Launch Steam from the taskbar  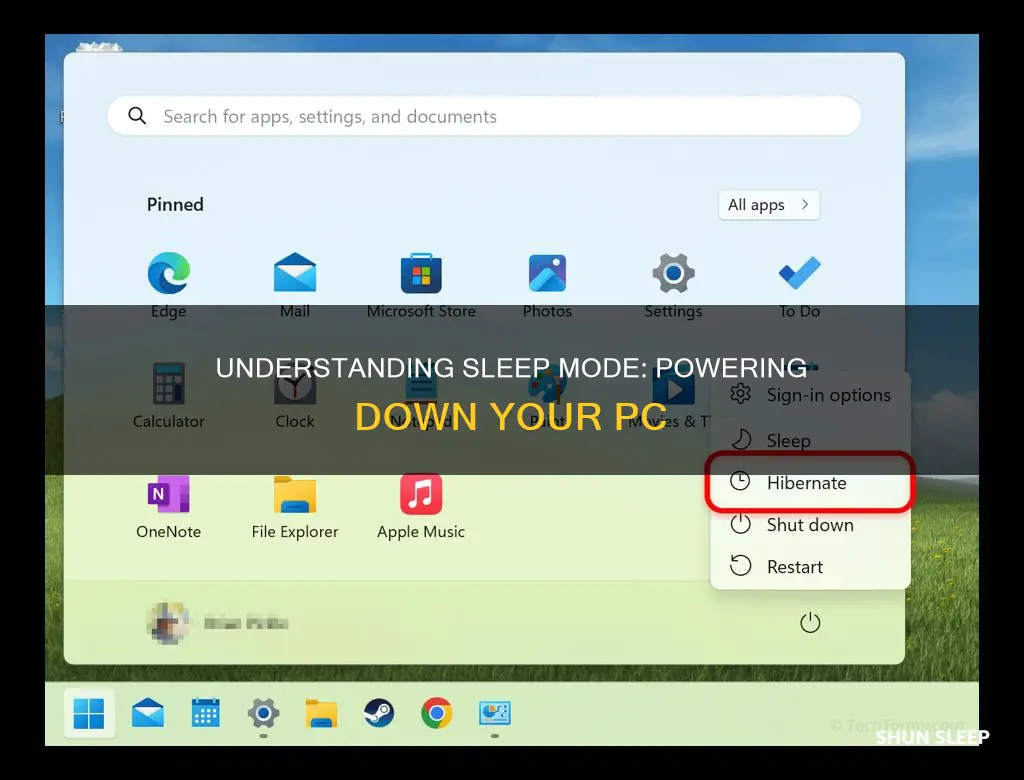379,713
